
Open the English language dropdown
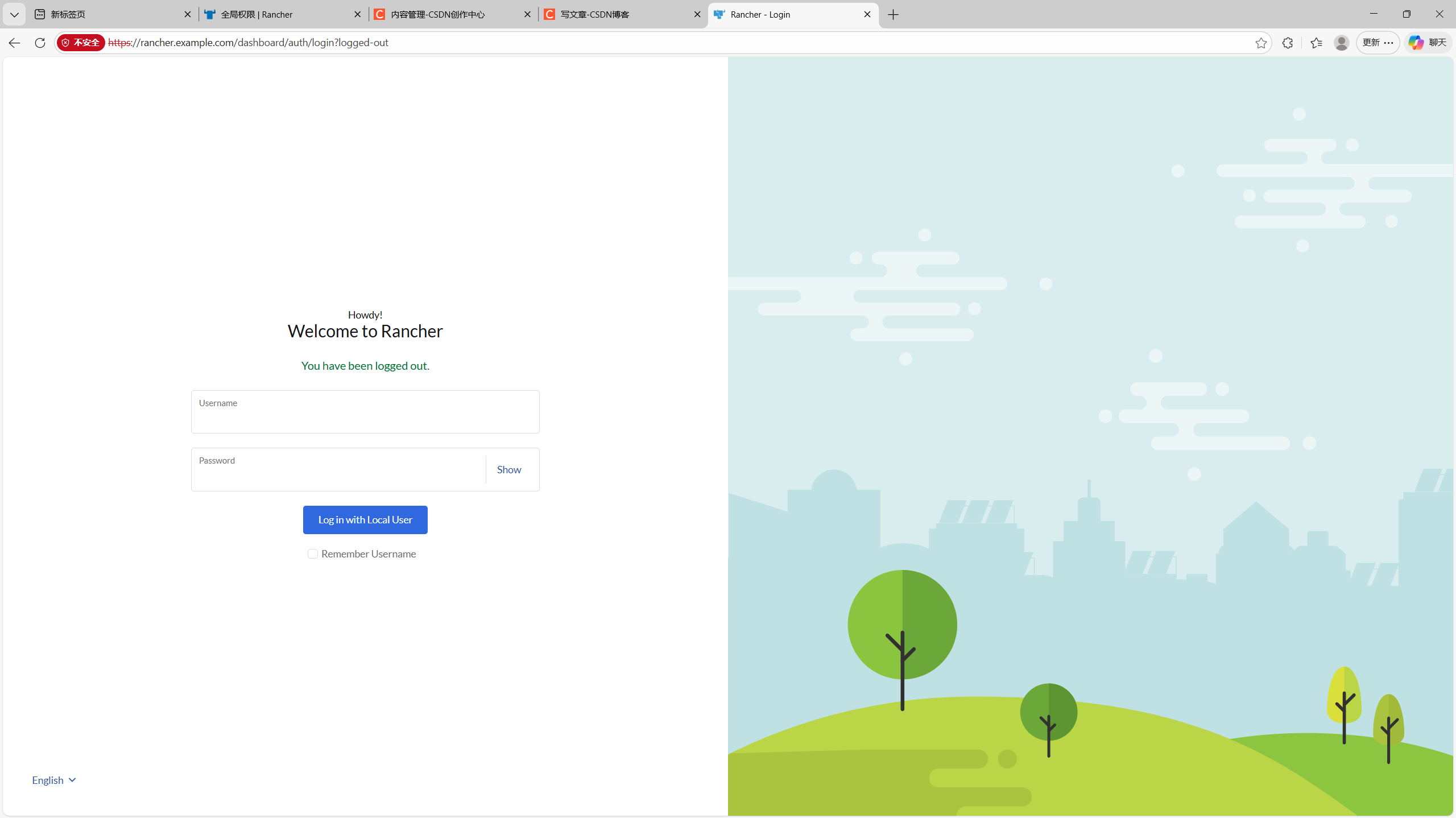54,780
